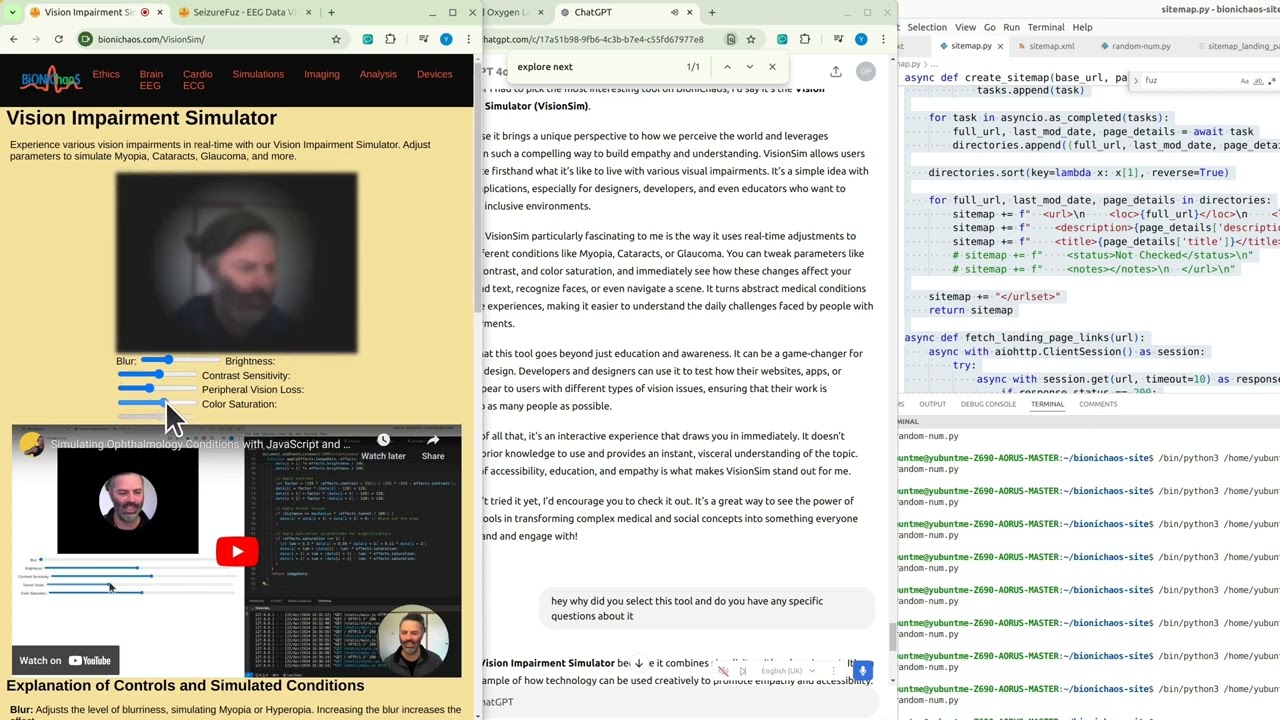Switch to the OUTPUT panel tab
The height and width of the screenshot is (720, 1280).
pyautogui.click(x=932, y=404)
